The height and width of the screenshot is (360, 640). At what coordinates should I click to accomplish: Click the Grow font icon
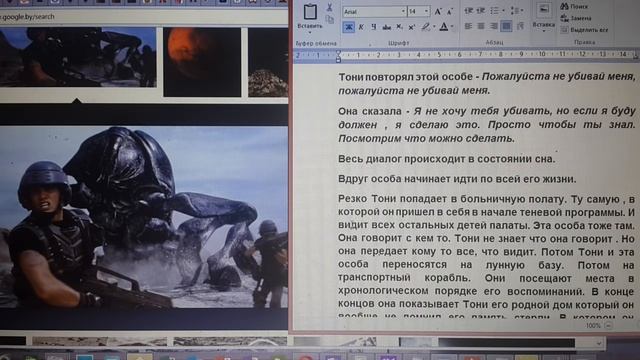[x=438, y=11]
